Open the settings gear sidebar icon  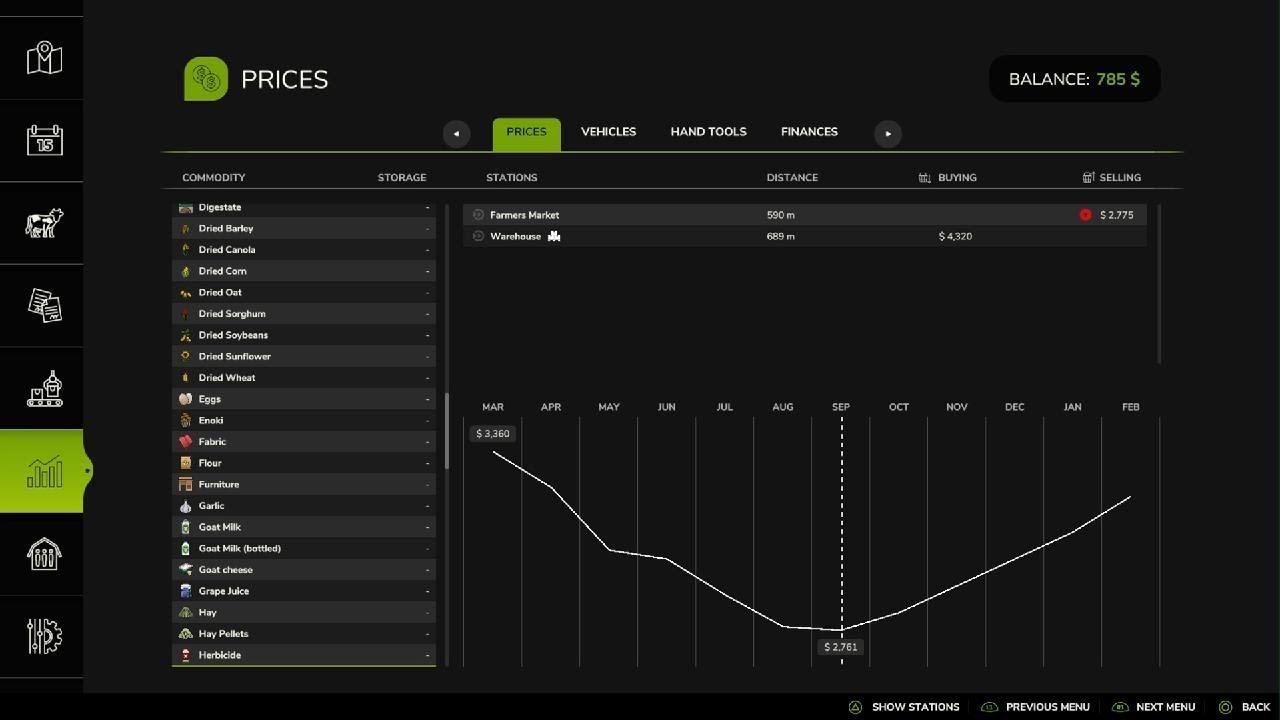(x=44, y=636)
